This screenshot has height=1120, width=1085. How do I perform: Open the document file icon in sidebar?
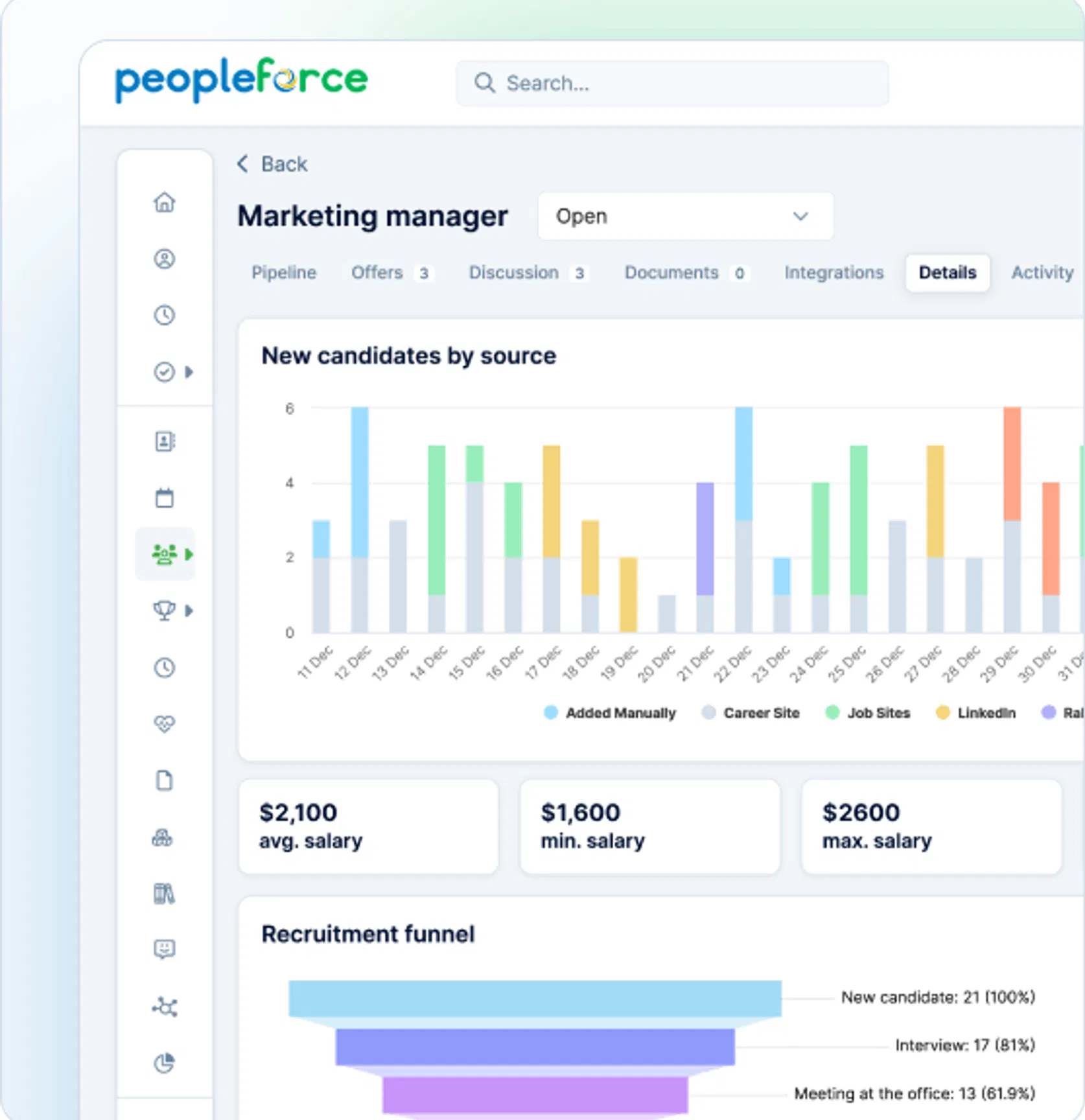(165, 780)
